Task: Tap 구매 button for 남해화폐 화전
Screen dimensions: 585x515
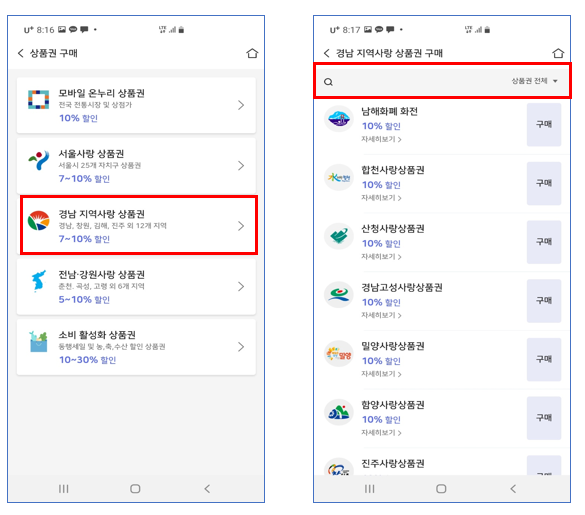Action: pyautogui.click(x=544, y=124)
